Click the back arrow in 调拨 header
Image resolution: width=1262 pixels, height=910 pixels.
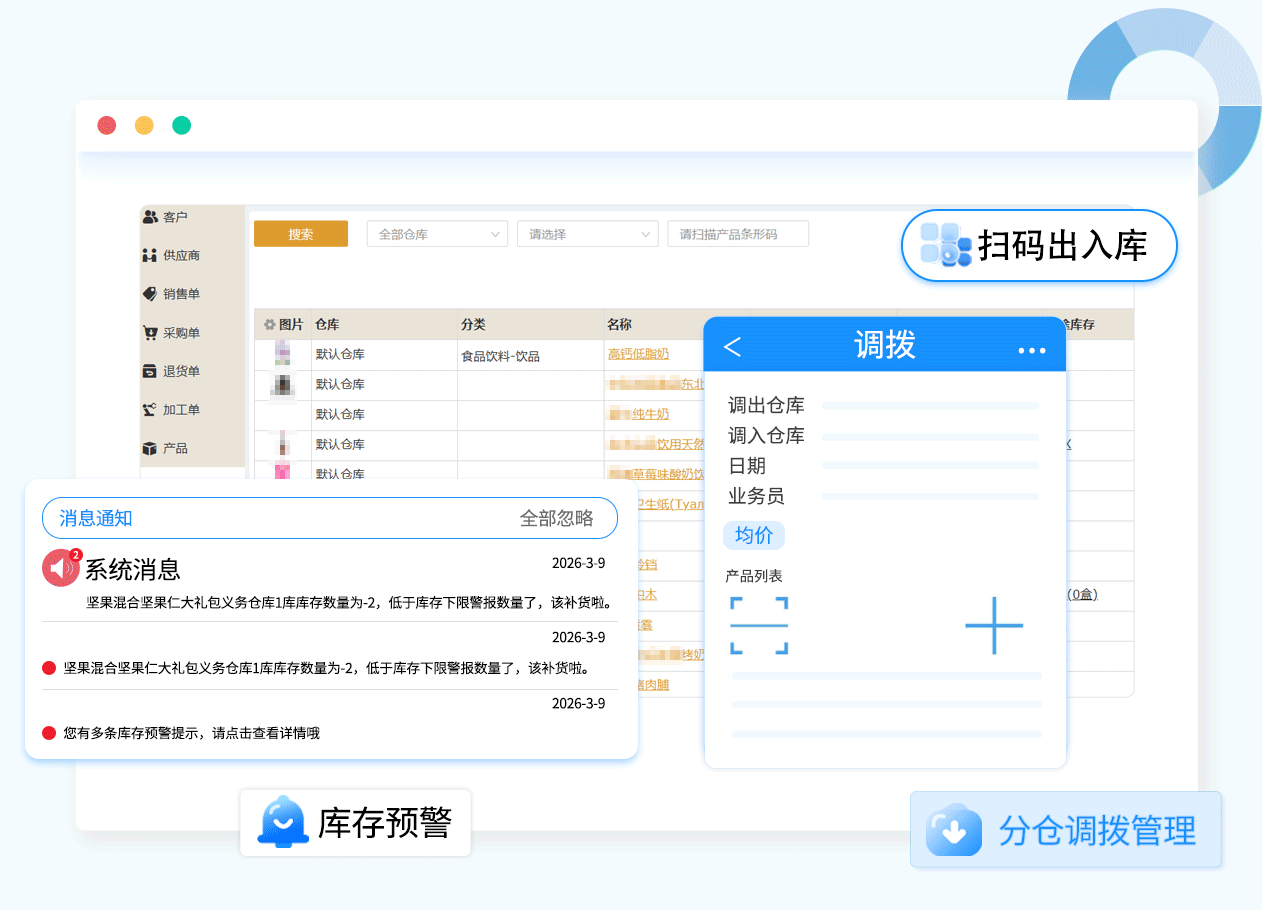click(x=732, y=346)
